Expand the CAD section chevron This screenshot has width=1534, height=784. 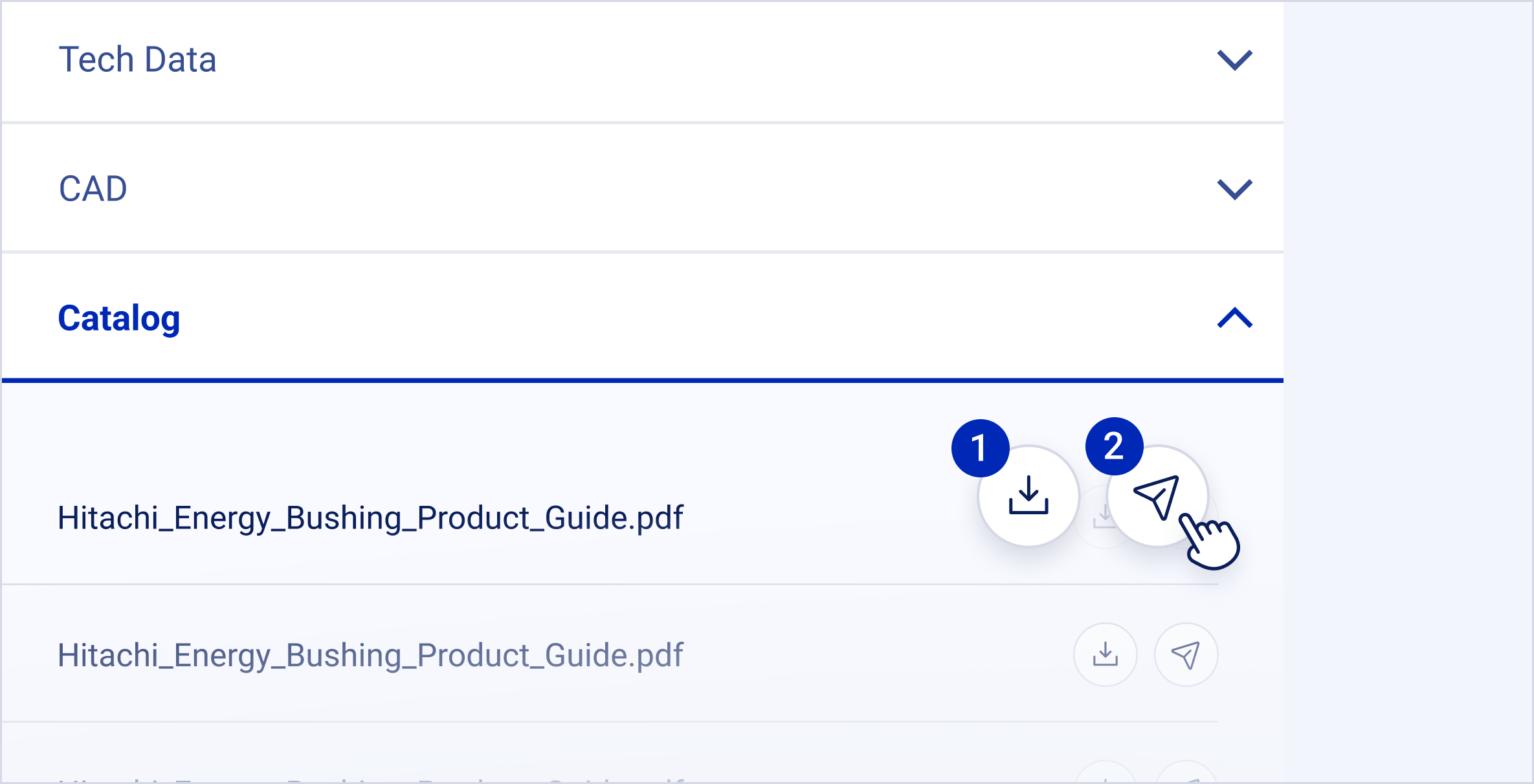pos(1235,189)
